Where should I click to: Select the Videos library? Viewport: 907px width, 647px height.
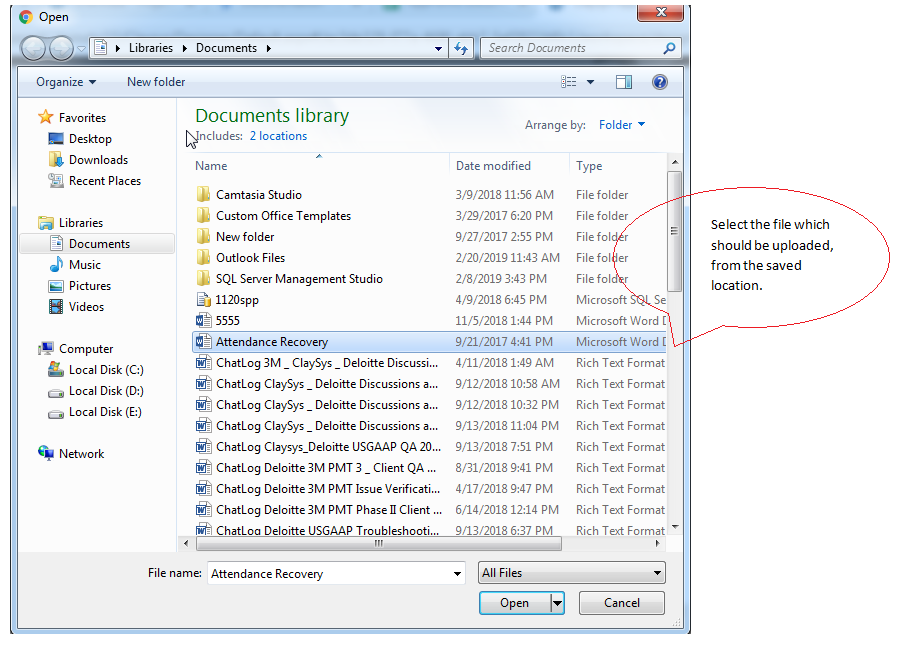click(x=76, y=306)
